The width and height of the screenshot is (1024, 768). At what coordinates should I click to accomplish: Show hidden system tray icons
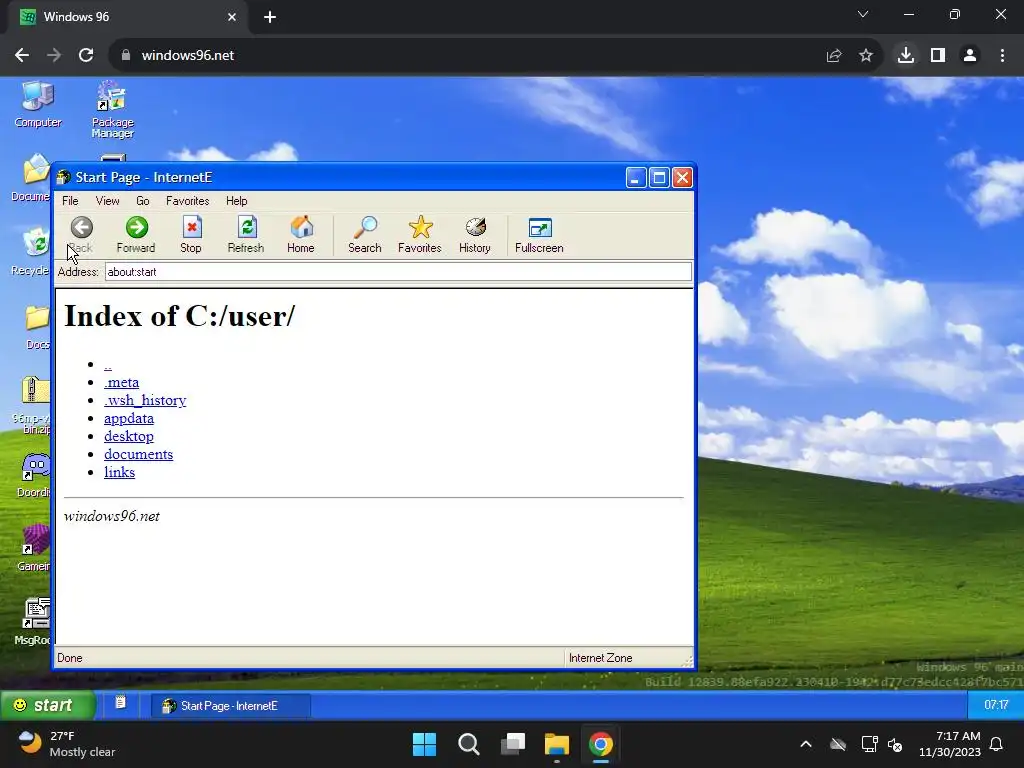click(x=806, y=744)
